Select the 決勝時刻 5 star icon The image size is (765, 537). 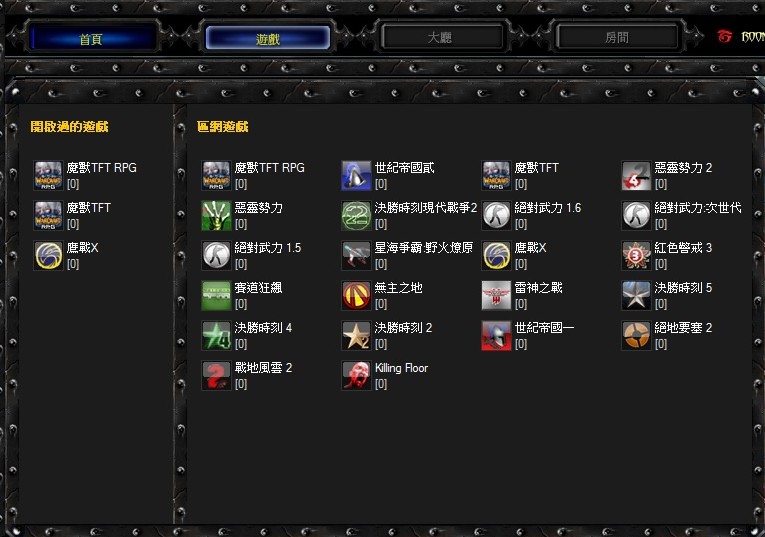(x=636, y=295)
